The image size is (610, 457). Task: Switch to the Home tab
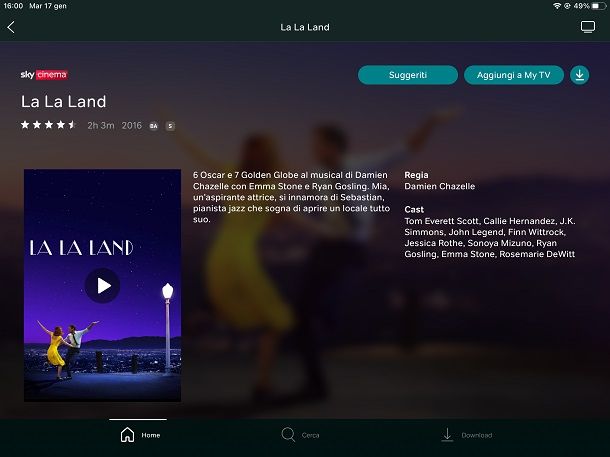tap(140, 435)
